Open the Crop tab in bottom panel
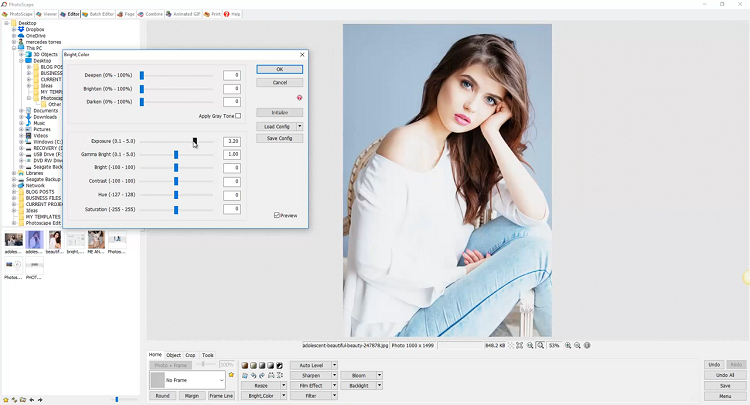This screenshot has height=405, width=750. 190,355
